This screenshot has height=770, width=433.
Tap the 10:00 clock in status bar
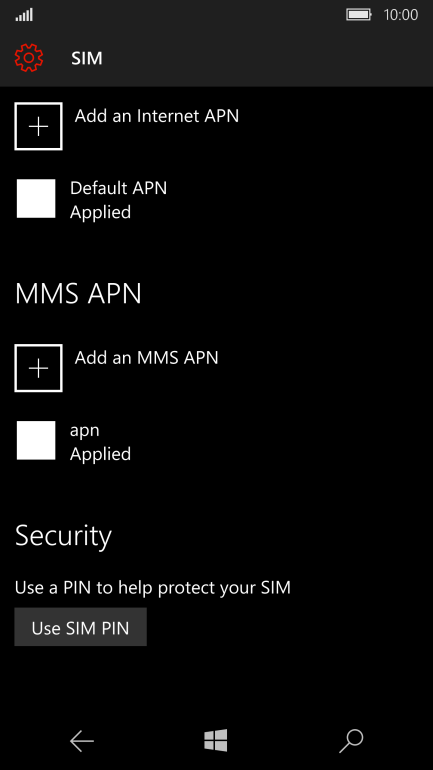(401, 15)
